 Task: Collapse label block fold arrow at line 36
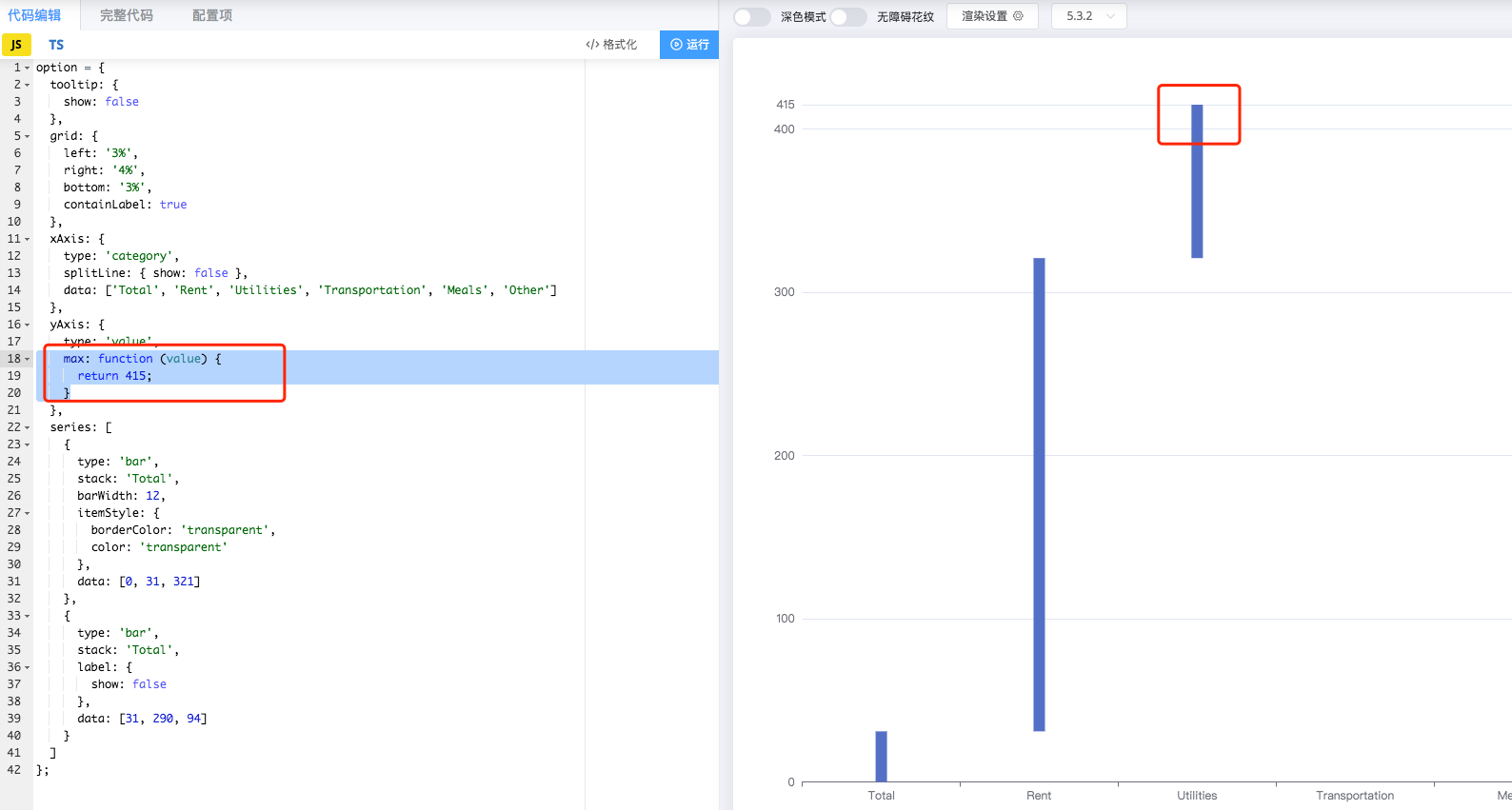tap(28, 667)
